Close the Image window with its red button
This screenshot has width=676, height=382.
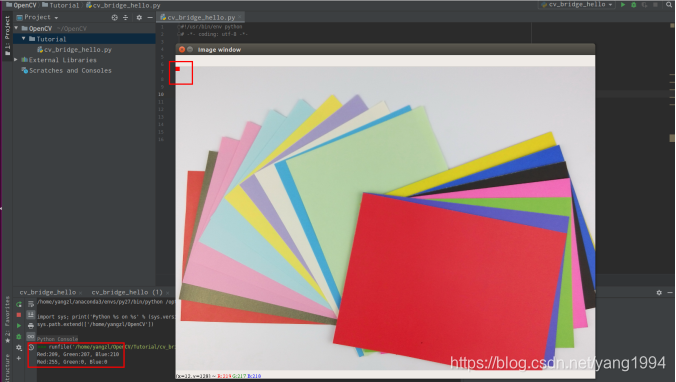pyautogui.click(x=182, y=49)
